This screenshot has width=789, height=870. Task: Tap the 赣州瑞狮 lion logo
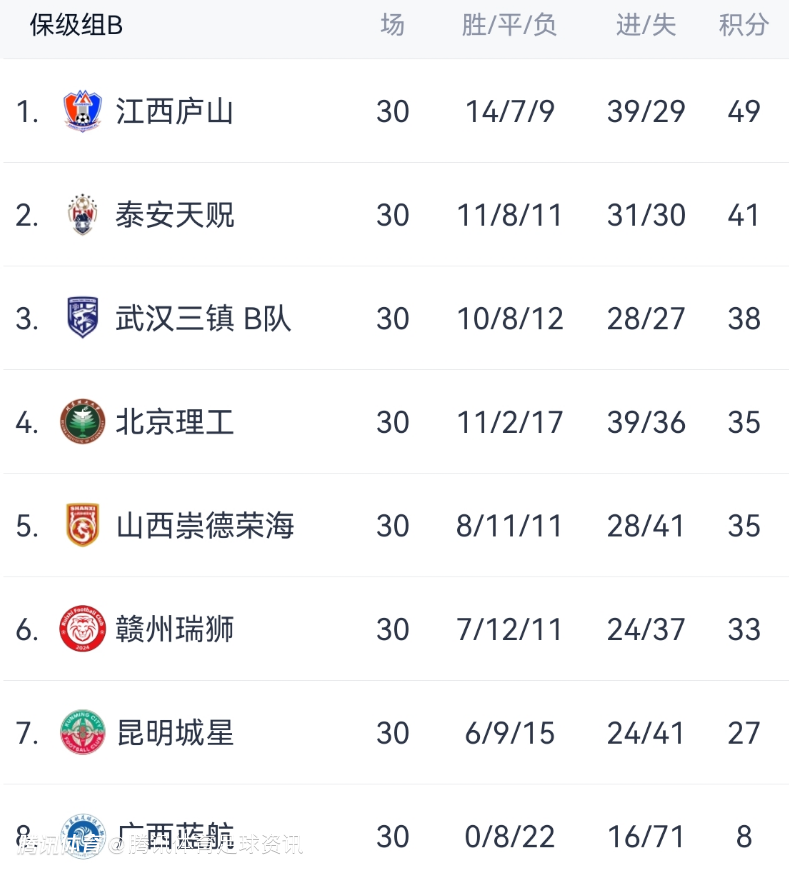point(82,629)
